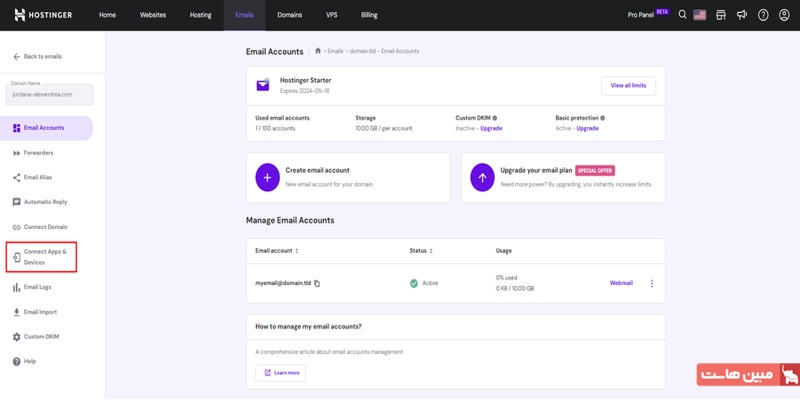Click the announcements megaphone icon
The image size is (800, 400).
tap(742, 15)
